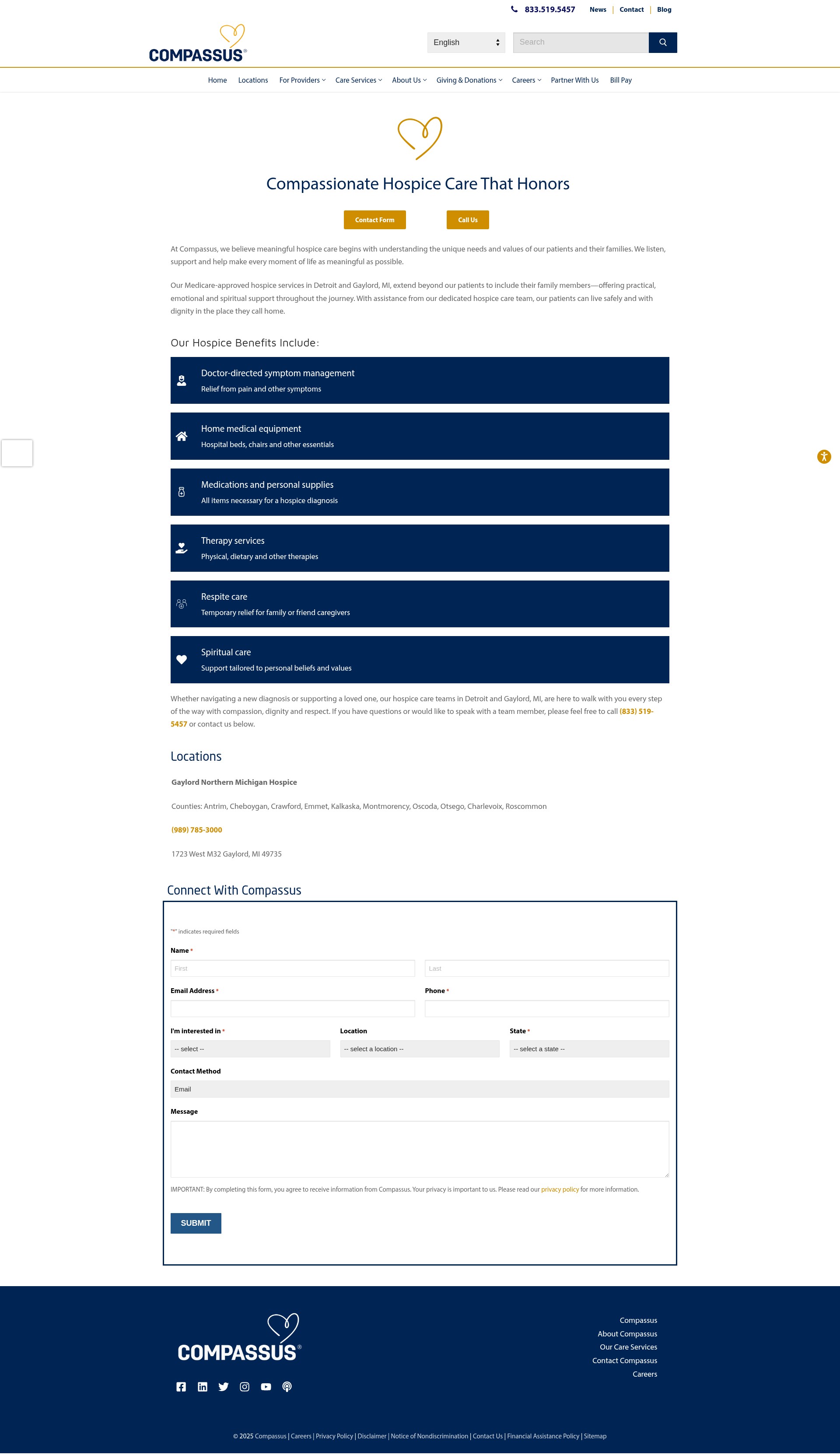
Task: Open the footer LinkedIn icon
Action: (203, 1387)
